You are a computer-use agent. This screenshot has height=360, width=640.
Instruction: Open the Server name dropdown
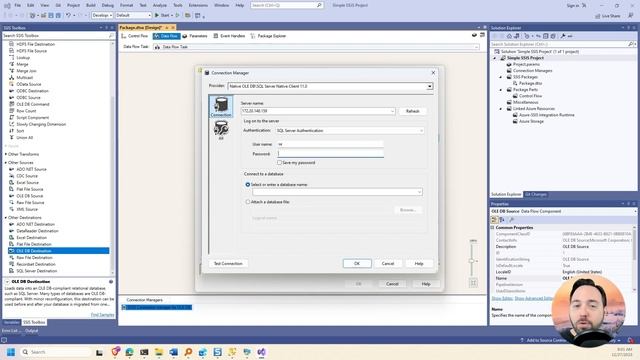click(x=392, y=111)
